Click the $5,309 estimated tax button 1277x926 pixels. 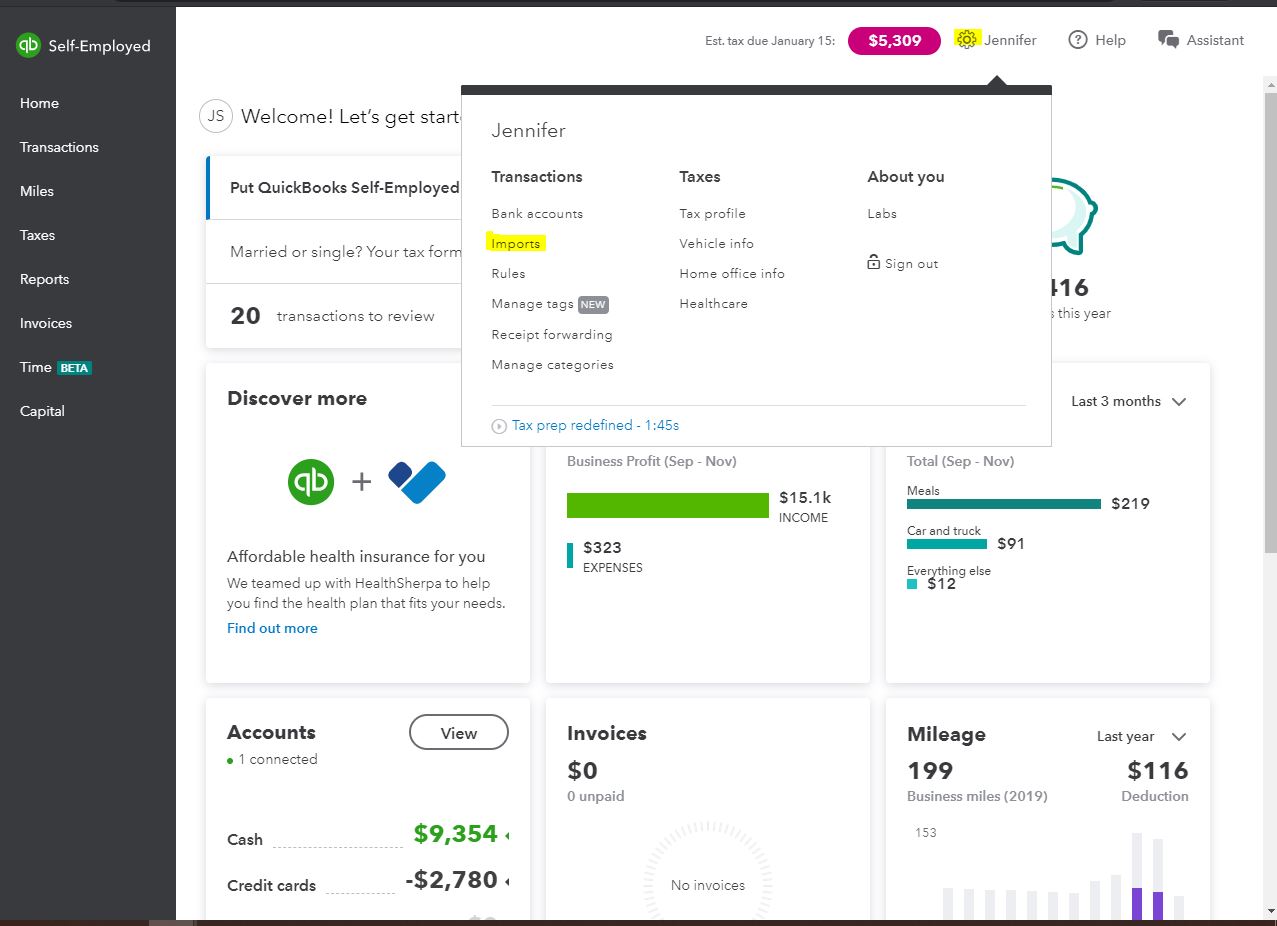click(x=894, y=41)
